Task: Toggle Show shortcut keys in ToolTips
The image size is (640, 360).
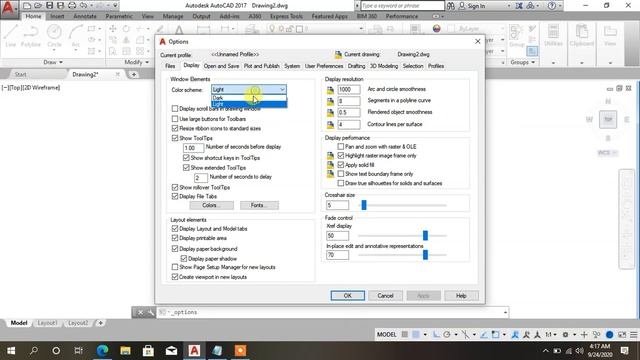Action: (x=186, y=158)
